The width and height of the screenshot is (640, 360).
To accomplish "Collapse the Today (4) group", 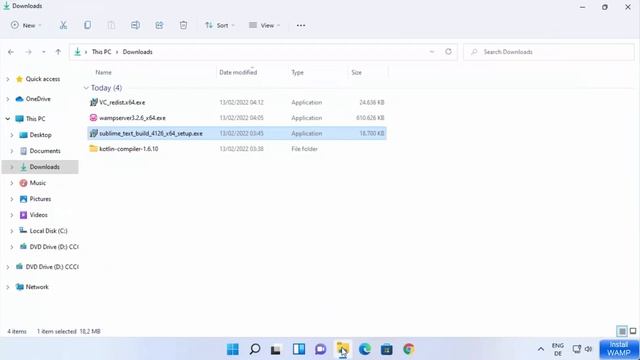I will point(86,88).
